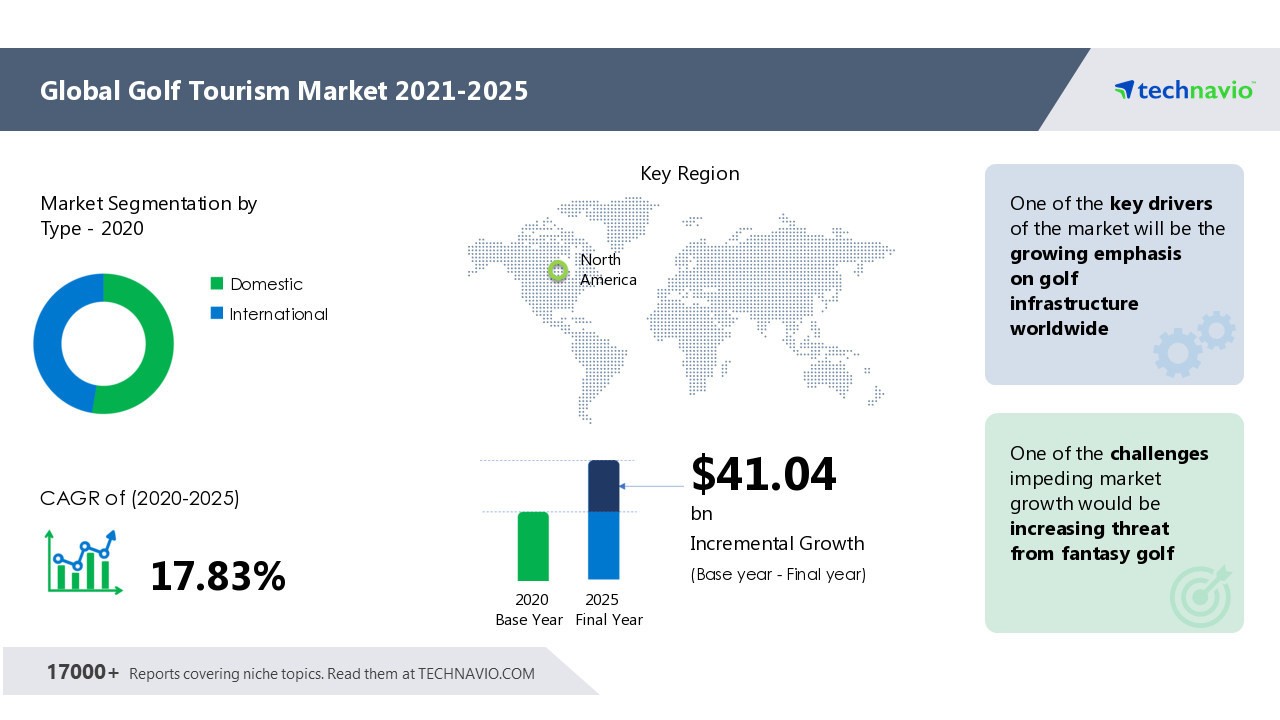Click the Global Golf Tourism Market title
1280x720 pixels.
tap(284, 91)
